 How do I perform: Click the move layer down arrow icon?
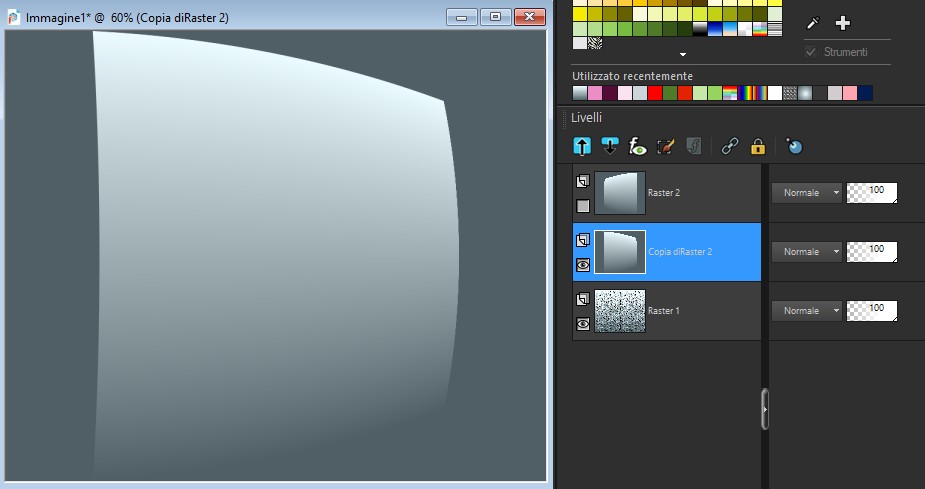click(609, 146)
